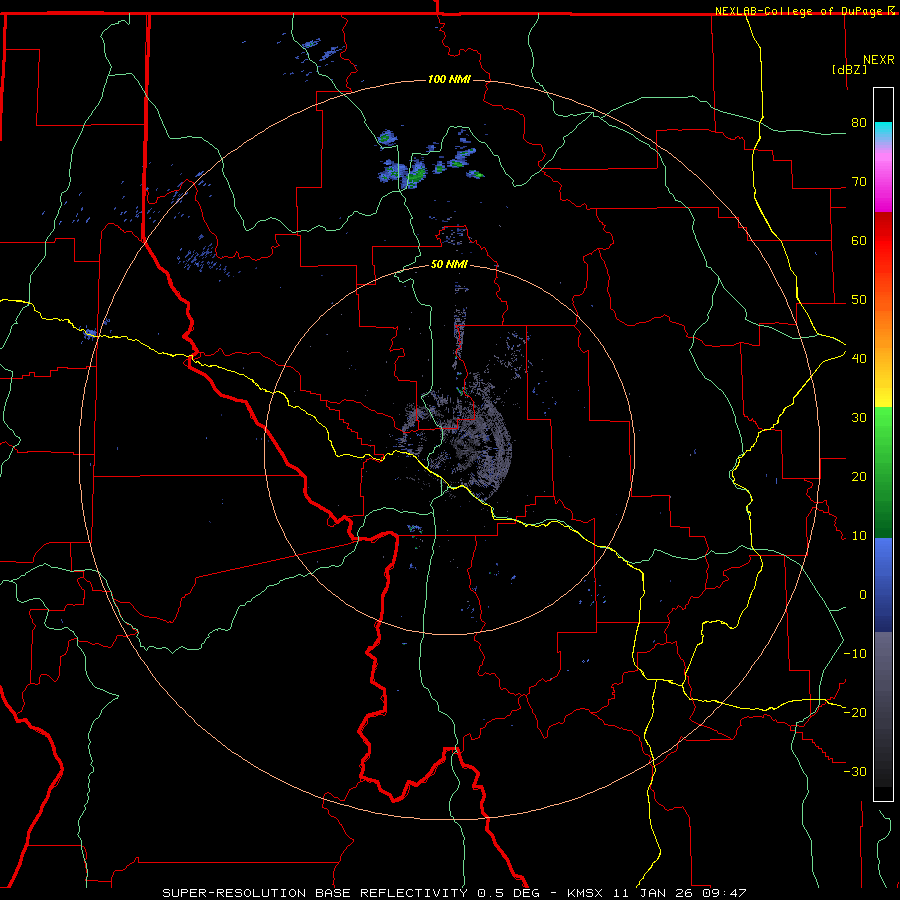Click the "50" value on dBZ scale
Viewport: 900px width, 900px height.
[x=859, y=300]
